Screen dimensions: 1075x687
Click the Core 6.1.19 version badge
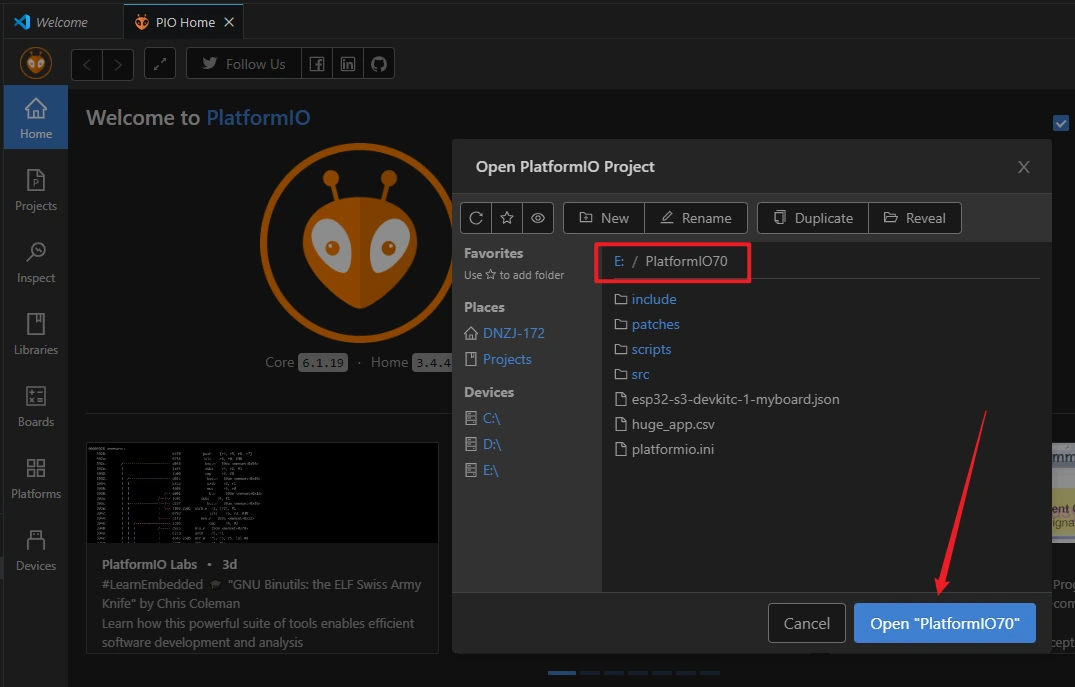323,363
